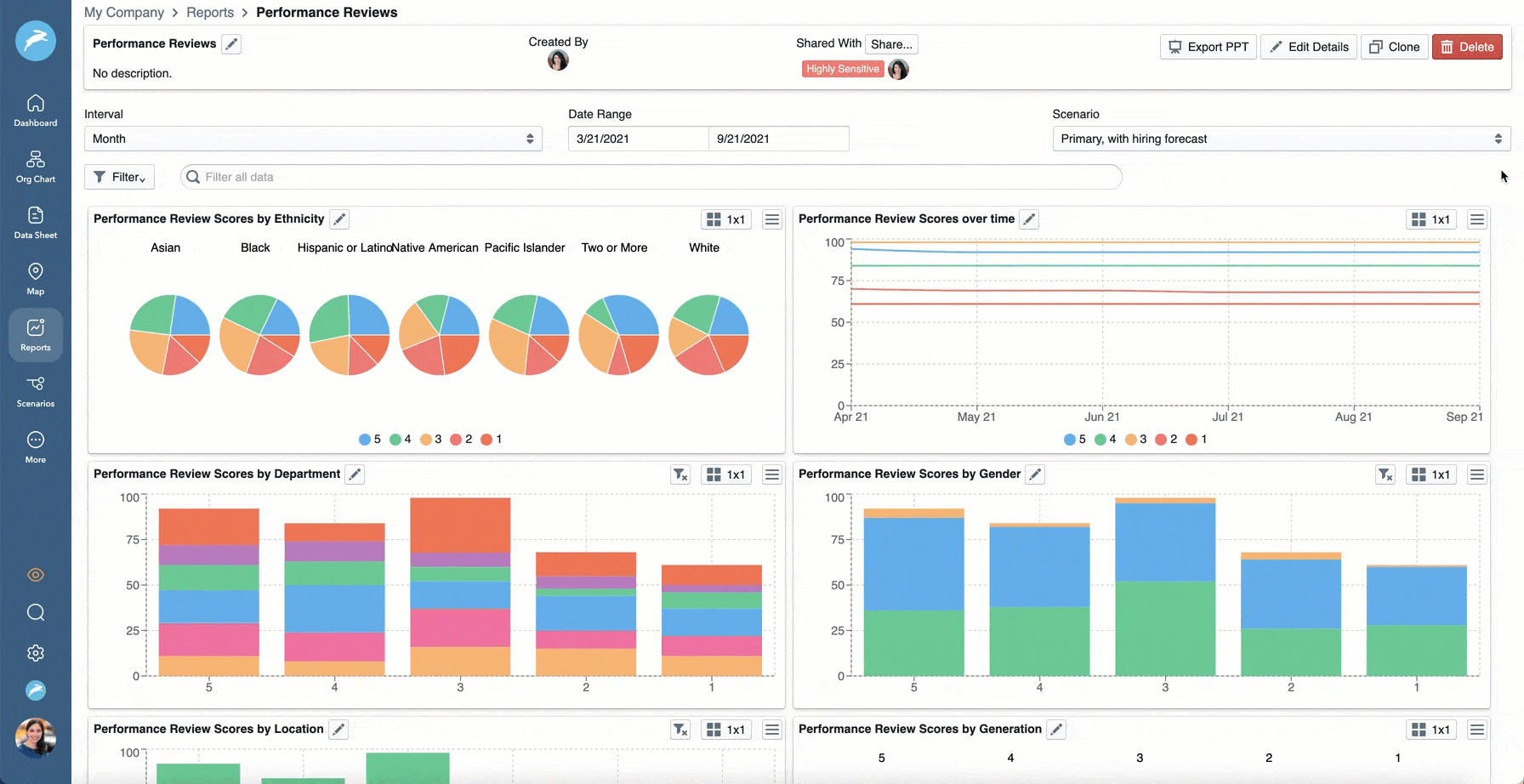Click the 1x1 layout control on the Gender chart
This screenshot has height=784, width=1524.
[1431, 474]
